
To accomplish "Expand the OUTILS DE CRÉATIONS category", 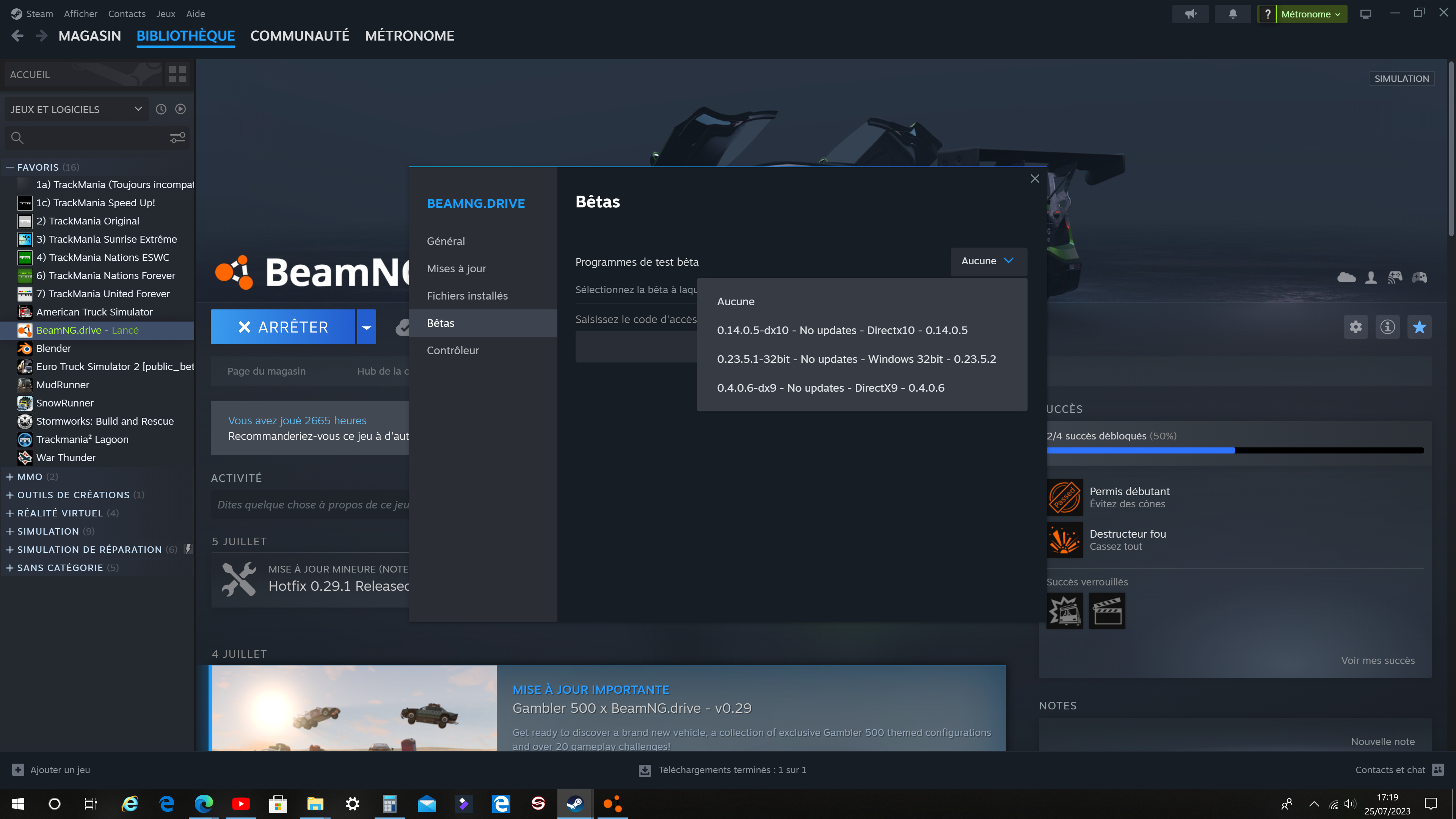I will point(9,495).
